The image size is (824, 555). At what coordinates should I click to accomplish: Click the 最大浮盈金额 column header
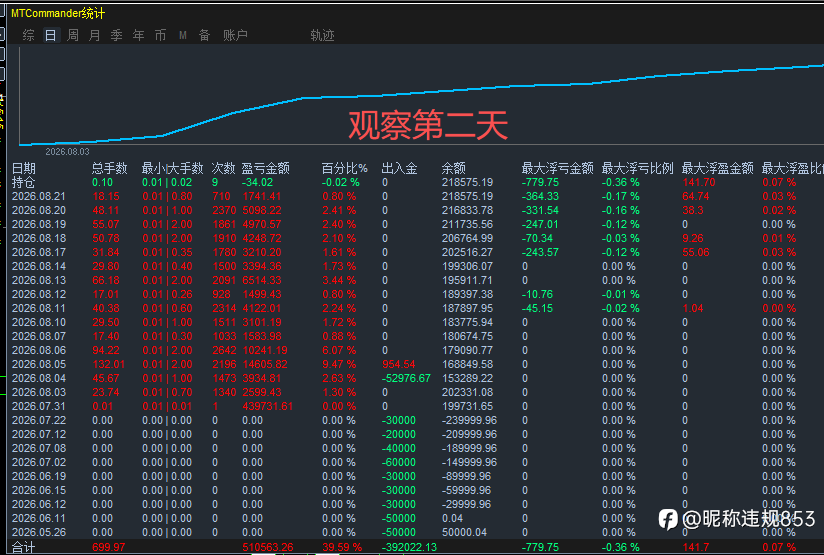(x=718, y=168)
